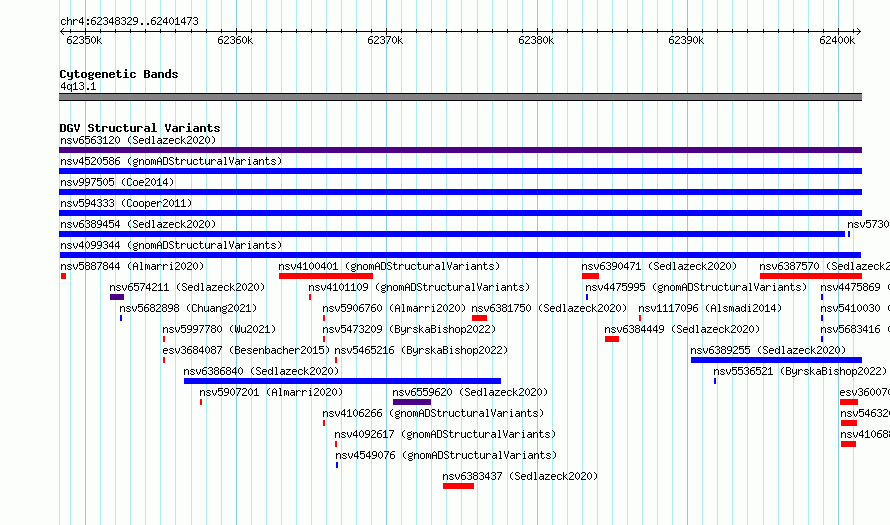Open variant label nsv4520586 (gnomADStructuralVariants)
Viewport: 890px width, 525px height.
click(171, 161)
